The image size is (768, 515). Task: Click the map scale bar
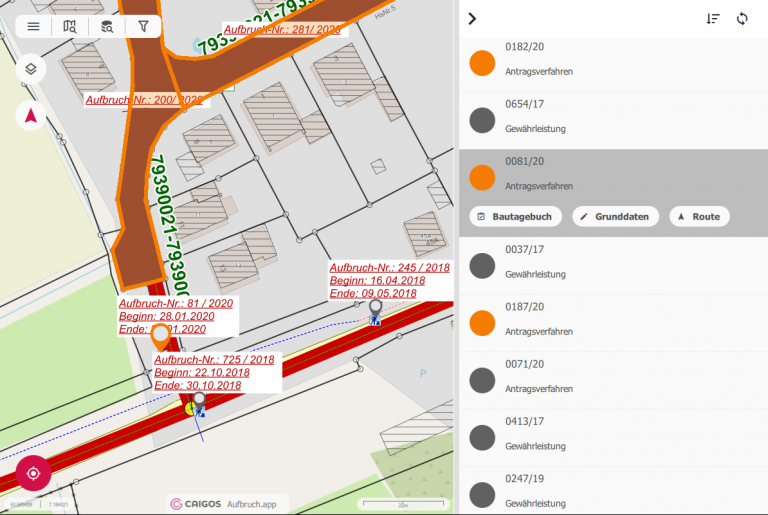pyautogui.click(x=403, y=504)
